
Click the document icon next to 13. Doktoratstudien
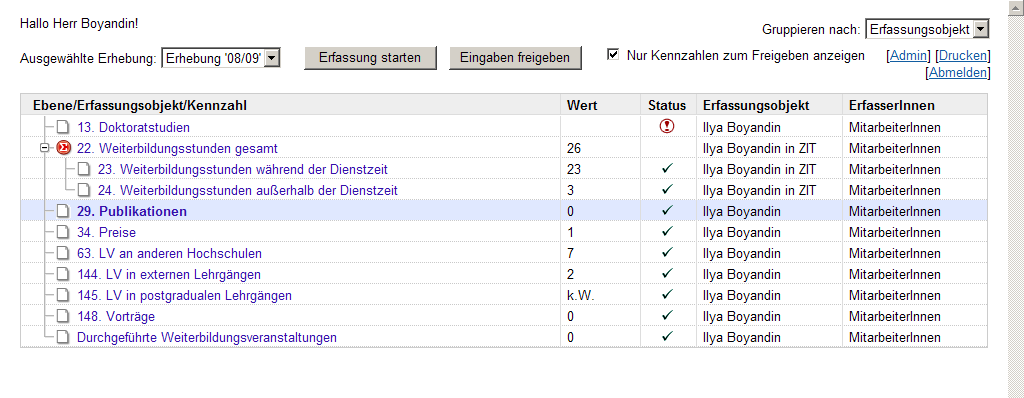click(63, 127)
